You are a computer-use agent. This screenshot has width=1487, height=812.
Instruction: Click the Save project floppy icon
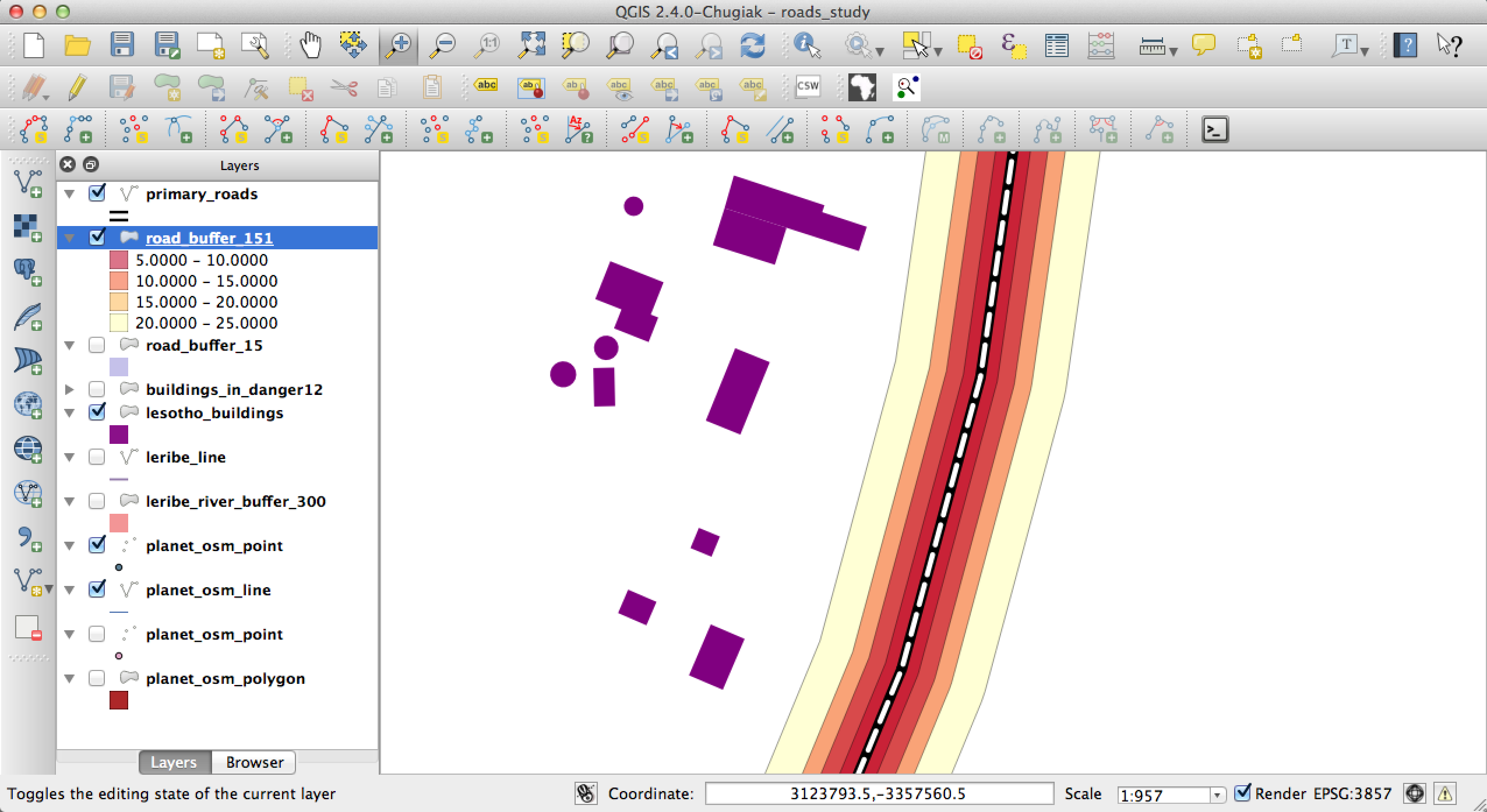(x=122, y=45)
